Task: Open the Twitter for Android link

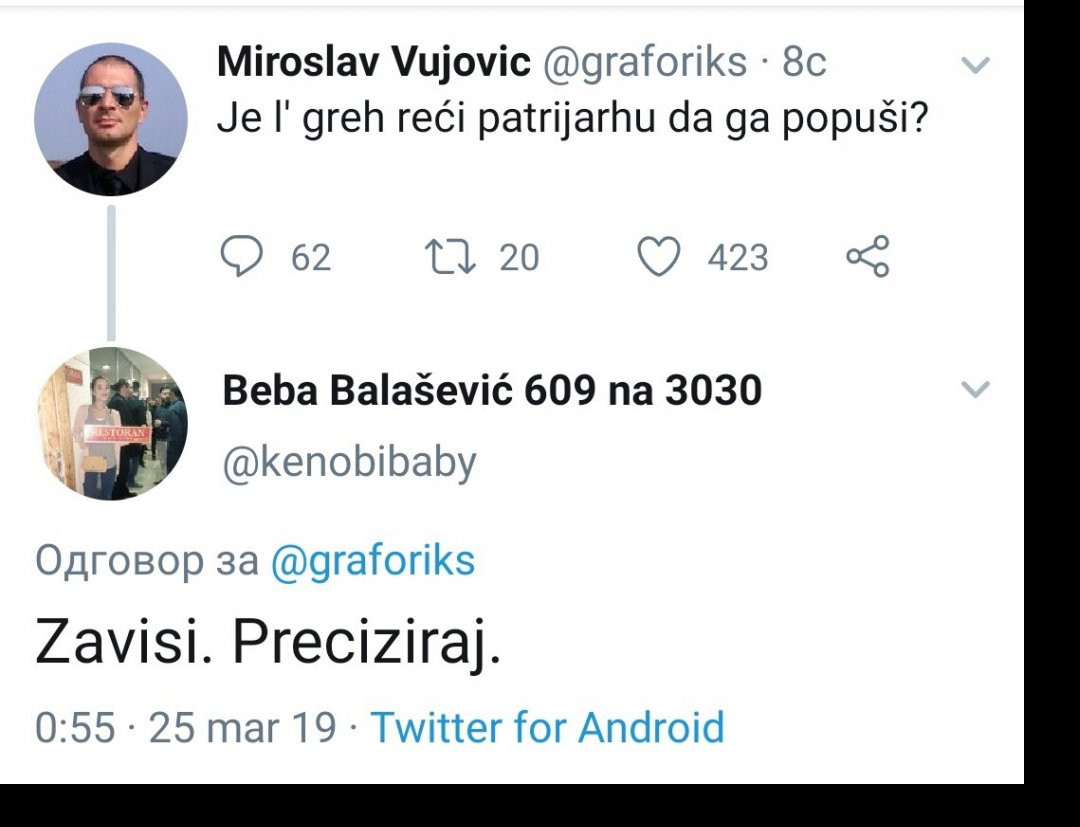Action: tap(547, 727)
